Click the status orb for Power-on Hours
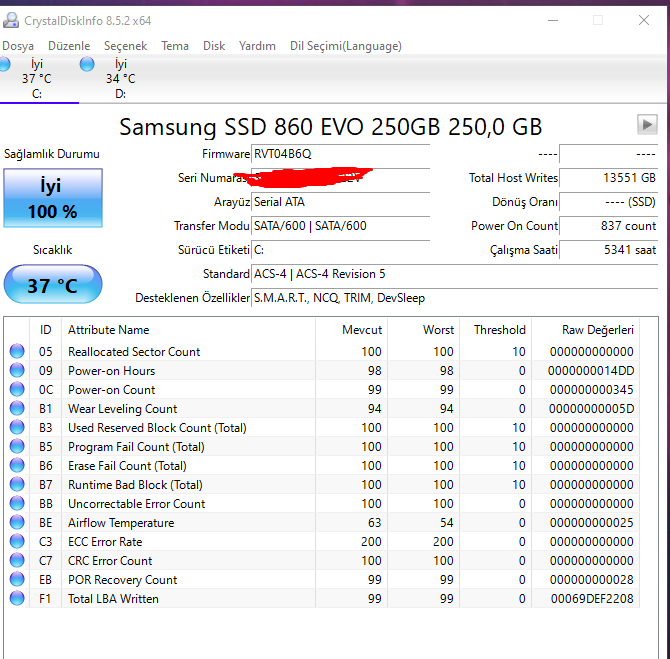The width and height of the screenshot is (670, 659). pos(17,371)
